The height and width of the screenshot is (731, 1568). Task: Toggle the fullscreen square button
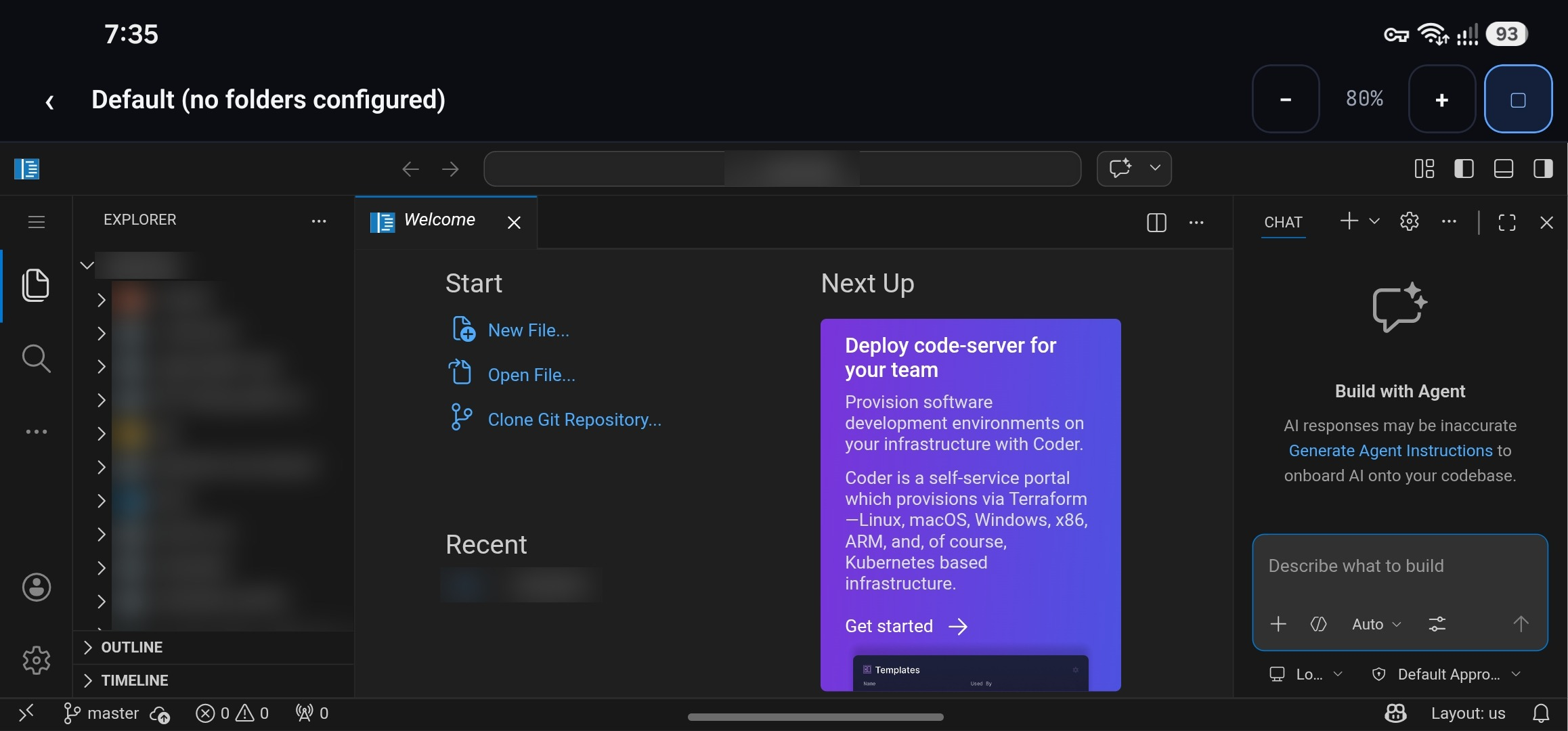[x=1518, y=99]
